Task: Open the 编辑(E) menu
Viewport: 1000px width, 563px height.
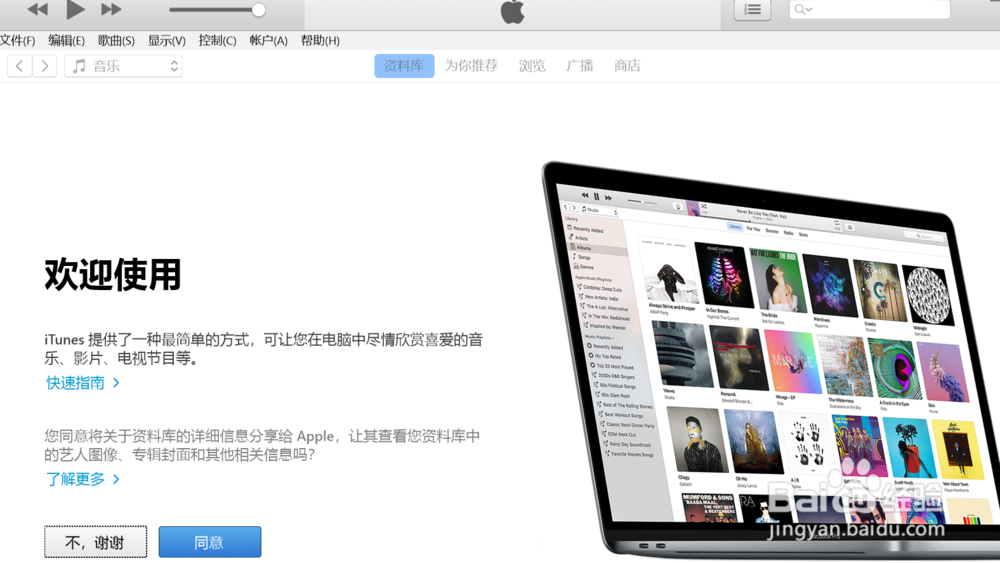Action: [x=66, y=41]
